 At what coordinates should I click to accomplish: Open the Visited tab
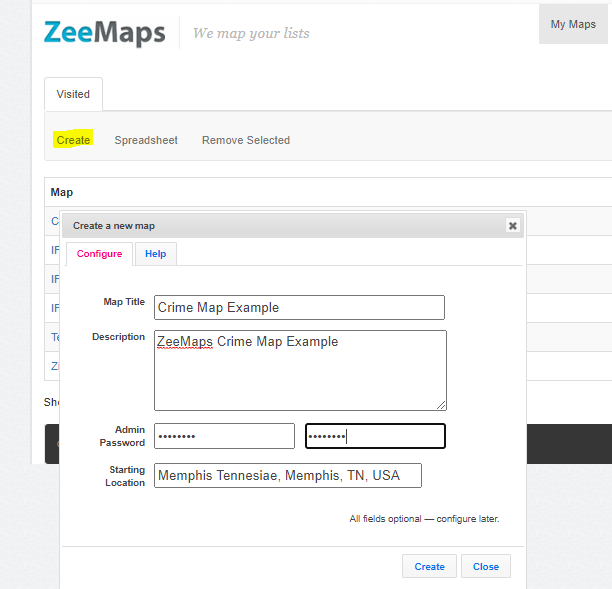pos(73,94)
